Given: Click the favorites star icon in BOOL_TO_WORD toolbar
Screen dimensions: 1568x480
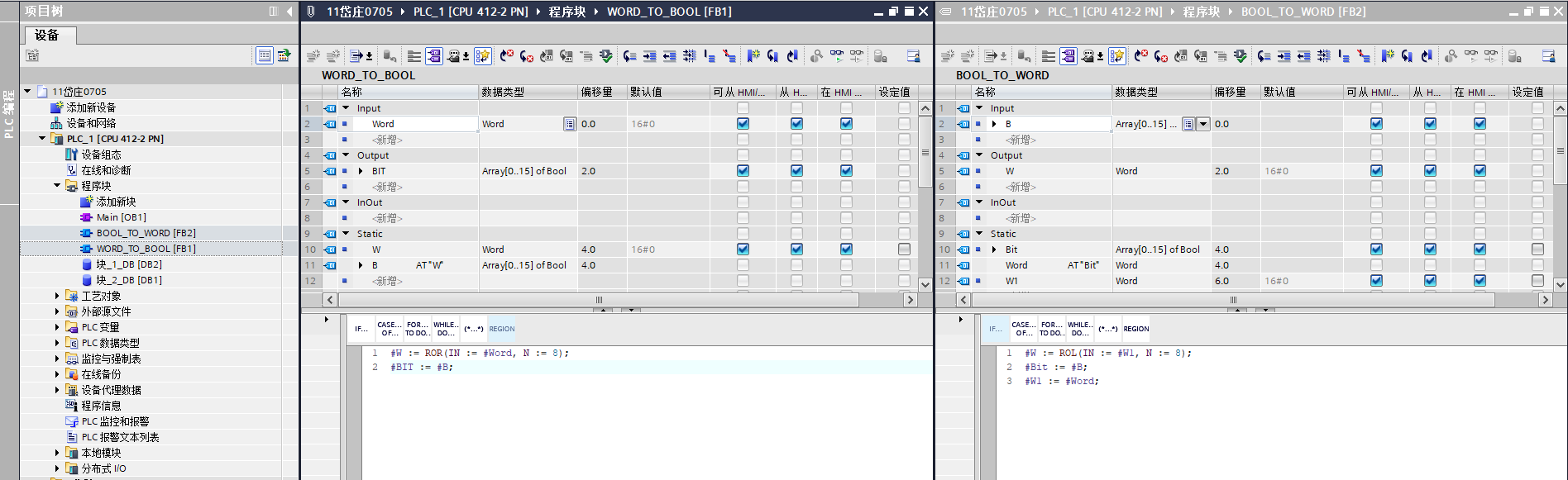Looking at the screenshot, I should point(1117,56).
